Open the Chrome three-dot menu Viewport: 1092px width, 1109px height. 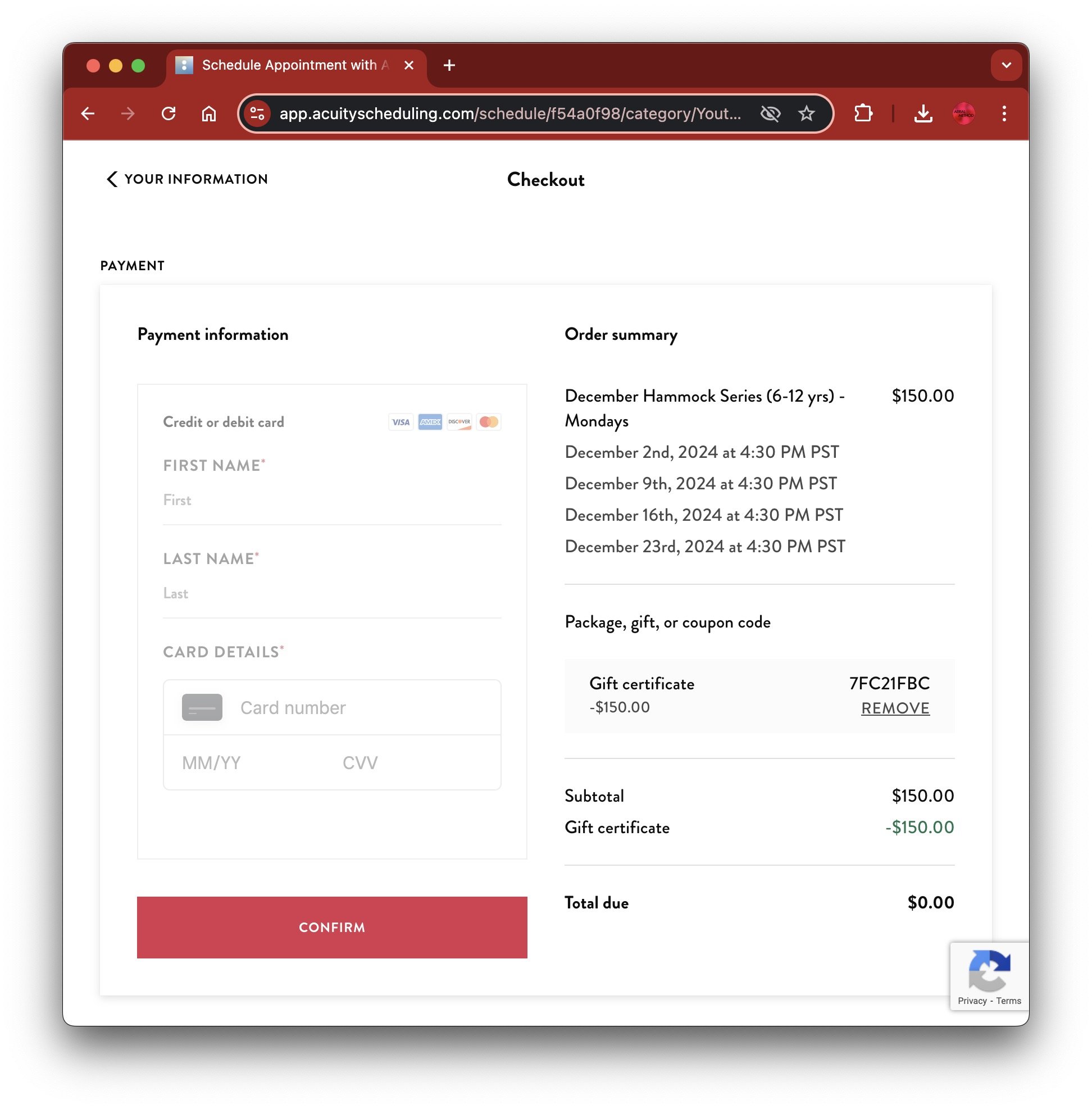click(x=1004, y=113)
